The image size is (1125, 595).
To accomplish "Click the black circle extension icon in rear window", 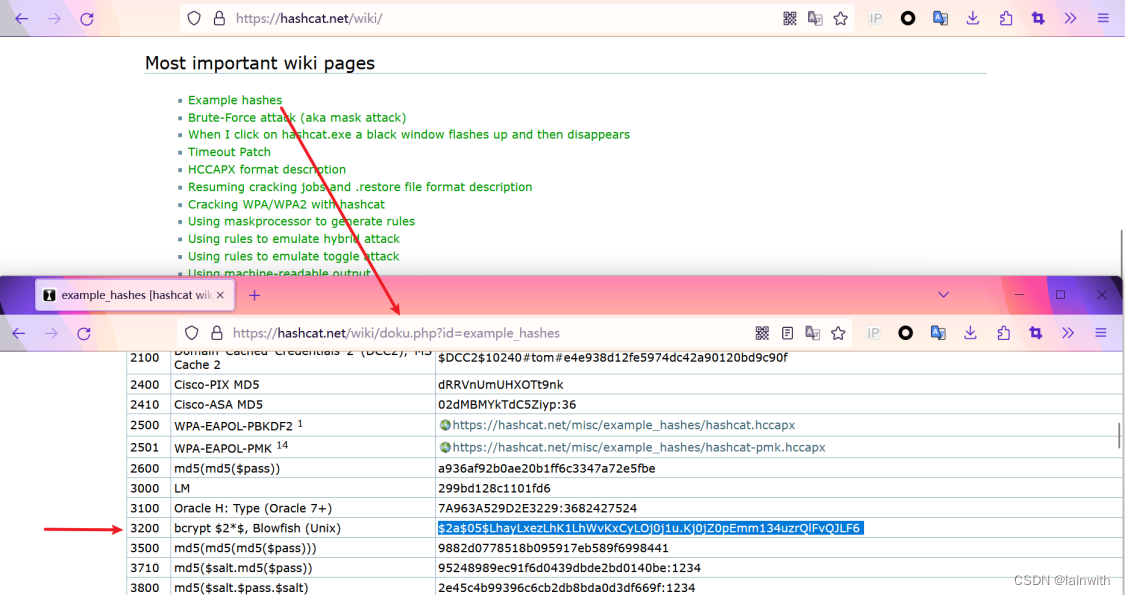I will click(908, 19).
